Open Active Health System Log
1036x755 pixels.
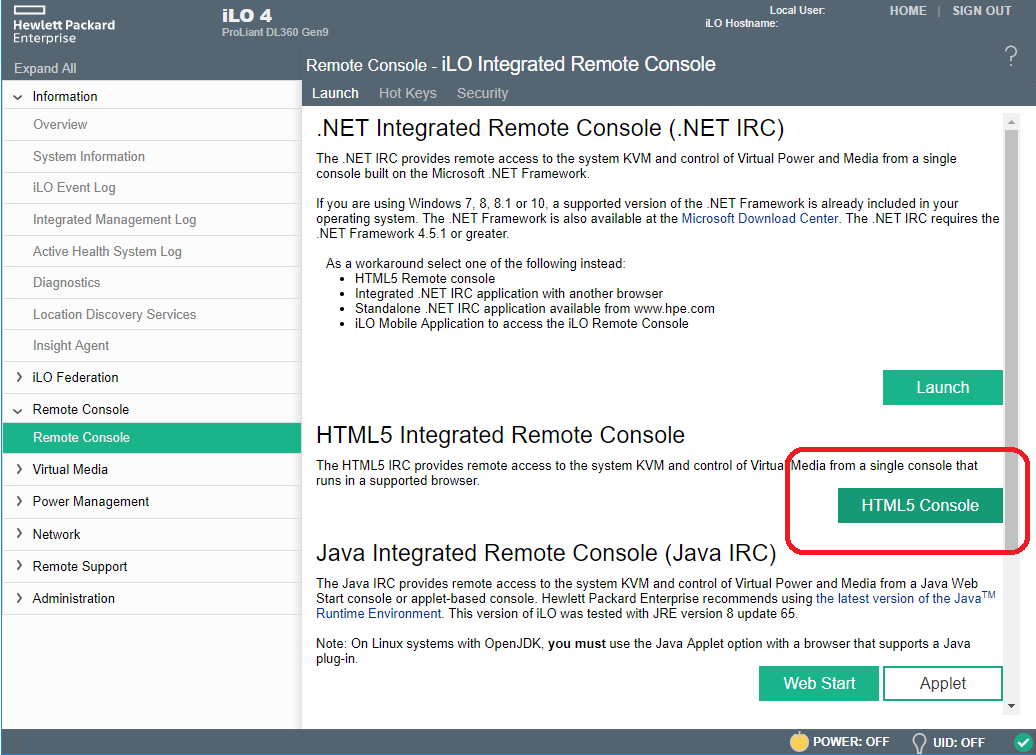coord(152,251)
